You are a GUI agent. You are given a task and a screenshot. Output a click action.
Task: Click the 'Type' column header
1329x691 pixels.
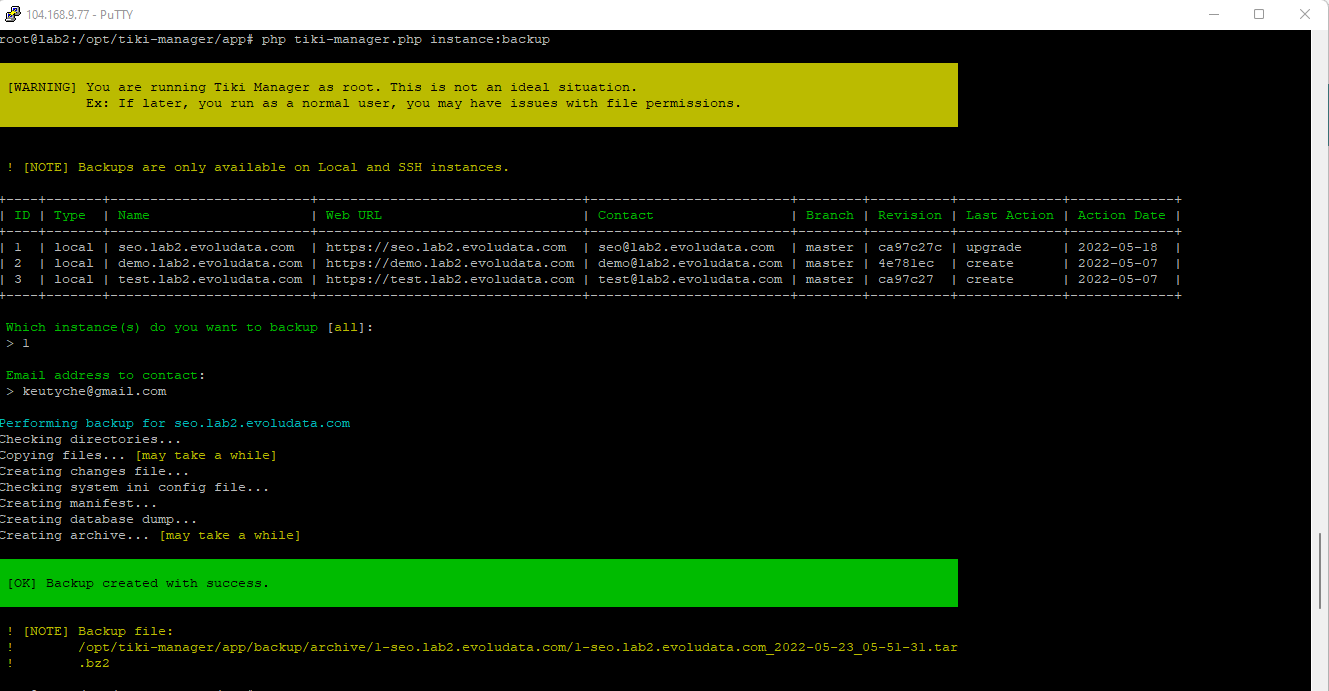pyautogui.click(x=70, y=215)
